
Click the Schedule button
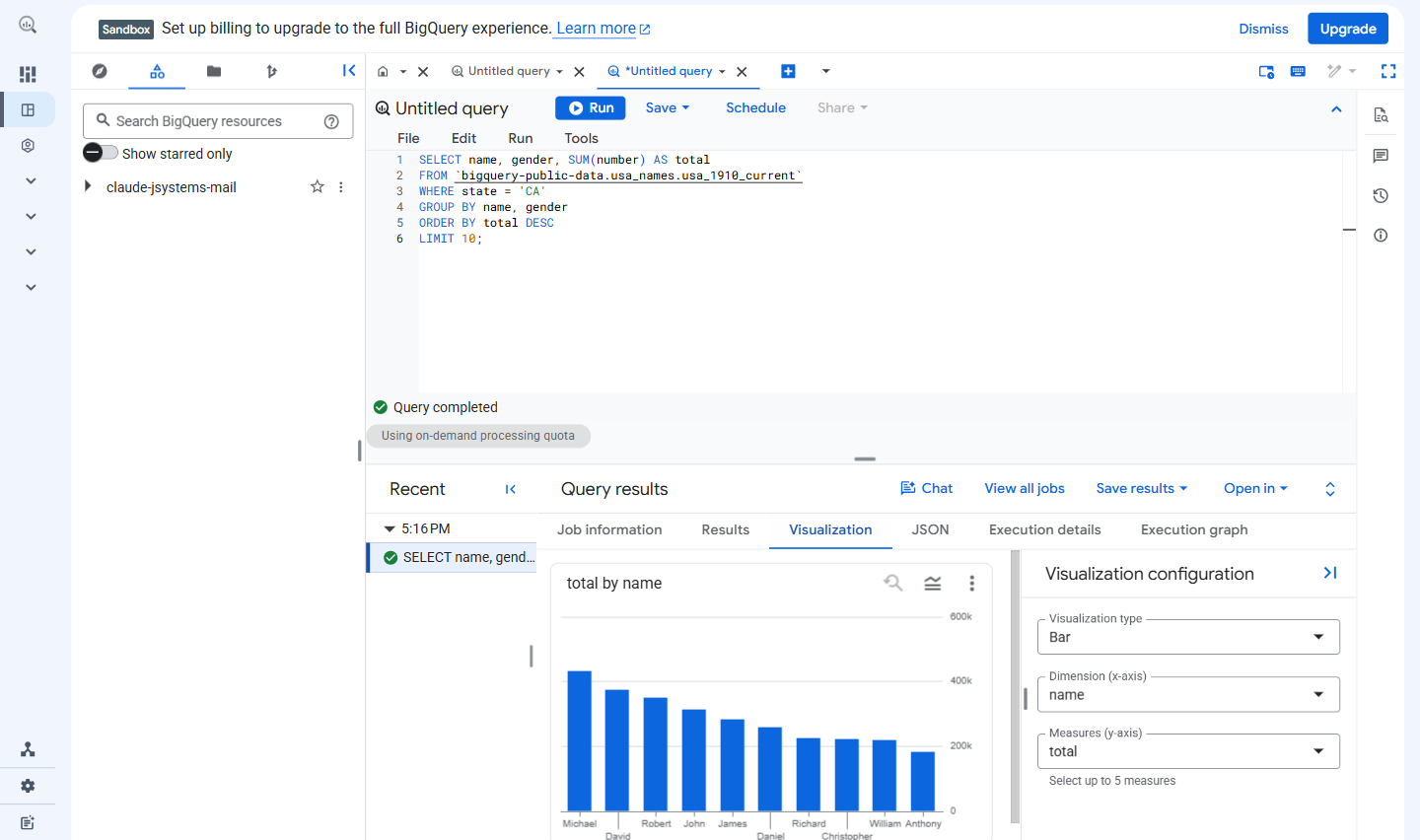coord(755,107)
